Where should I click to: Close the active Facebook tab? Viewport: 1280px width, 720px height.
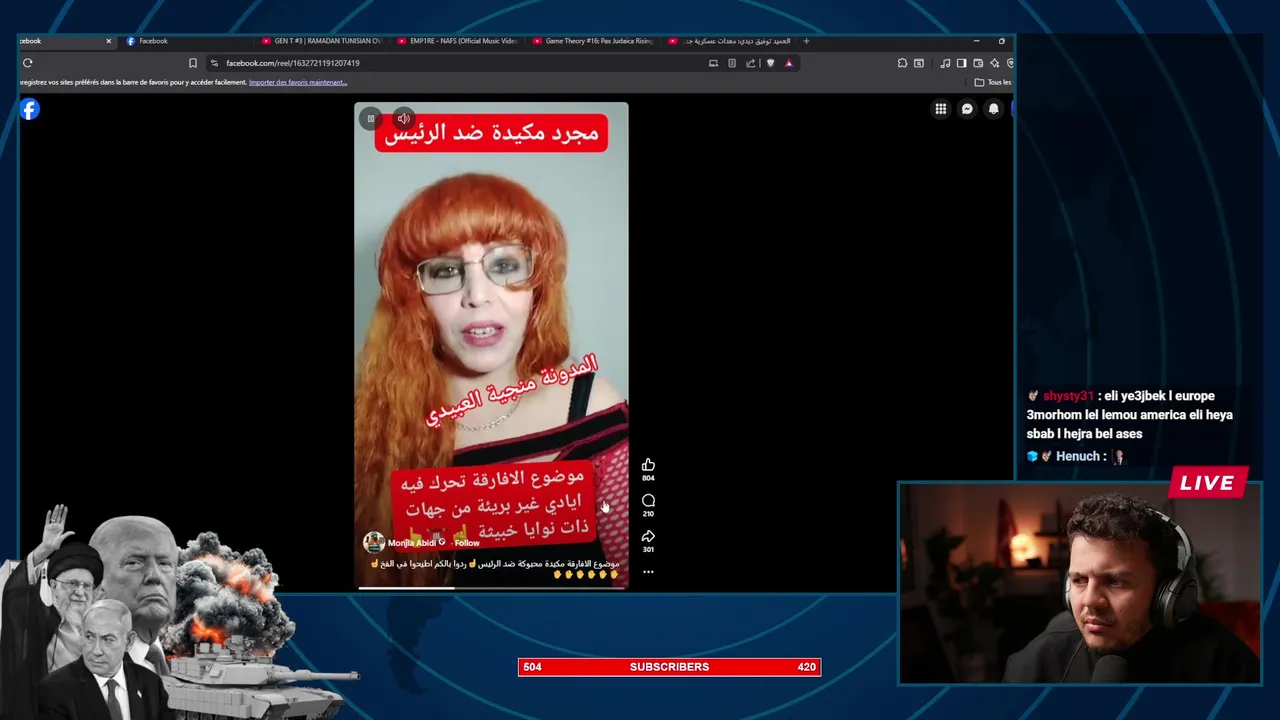[109, 41]
